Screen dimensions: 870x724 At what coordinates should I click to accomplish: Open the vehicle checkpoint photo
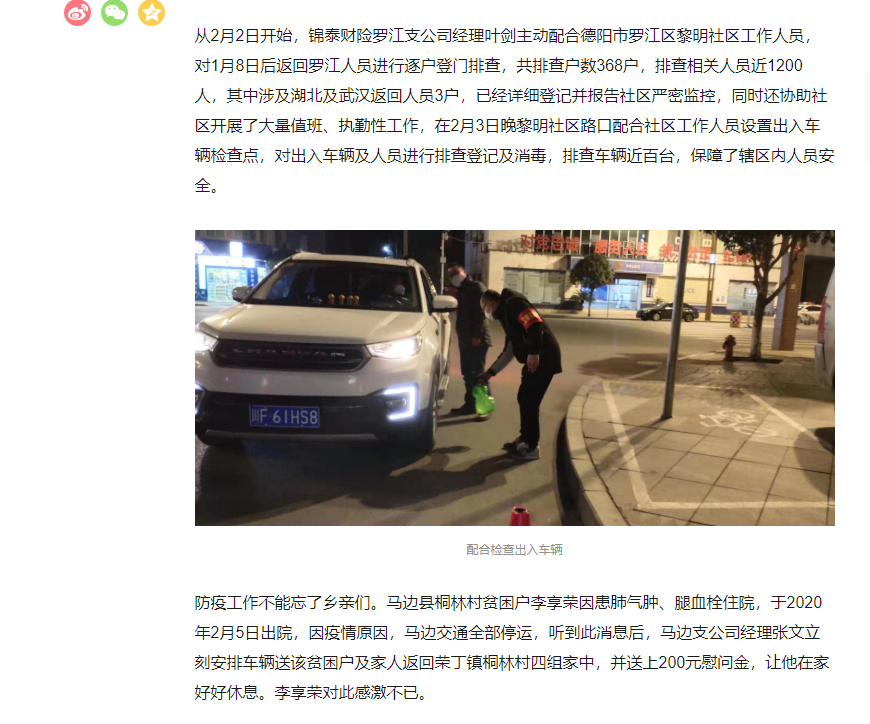(514, 378)
